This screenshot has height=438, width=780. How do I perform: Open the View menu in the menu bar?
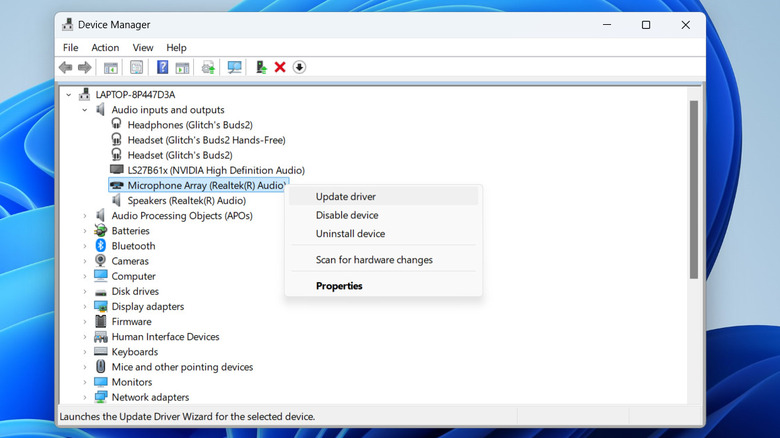click(x=143, y=47)
